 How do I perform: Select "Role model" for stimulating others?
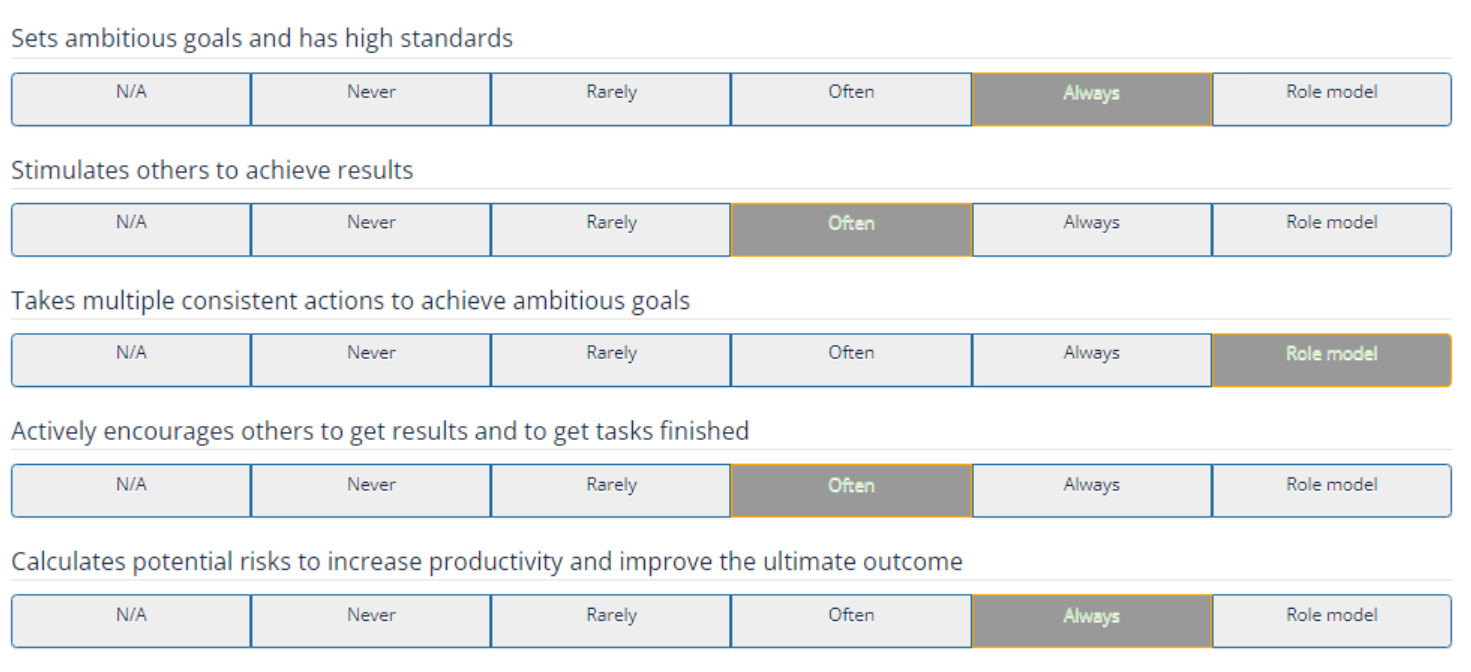point(1332,229)
